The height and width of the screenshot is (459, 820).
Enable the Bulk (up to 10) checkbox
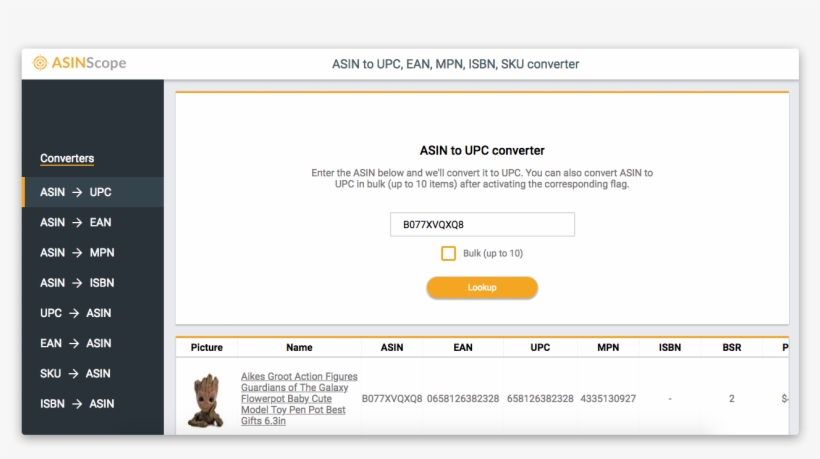pos(448,254)
